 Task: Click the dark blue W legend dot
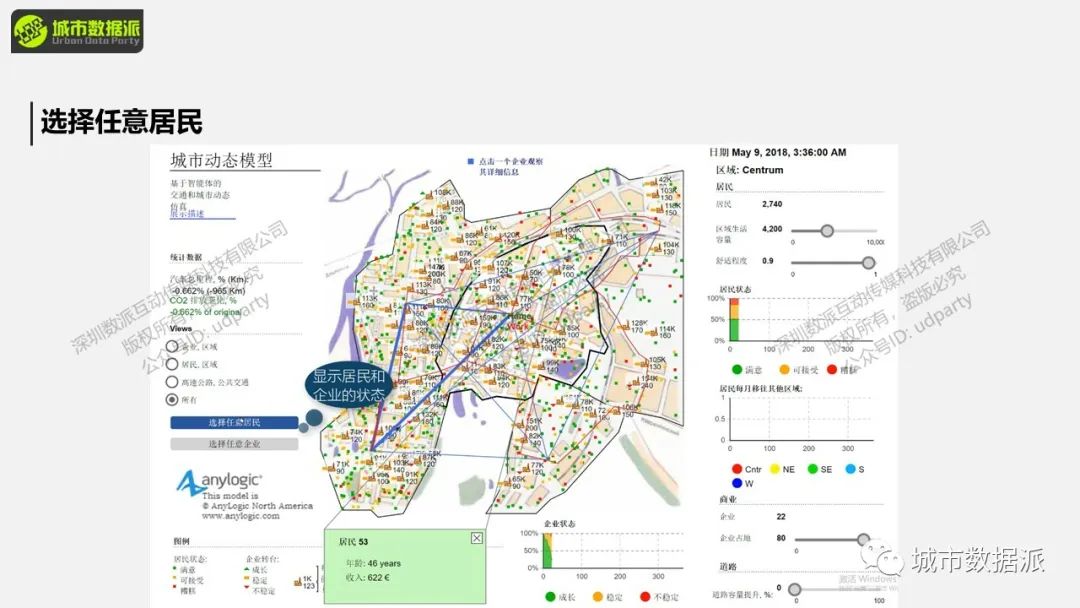point(737,483)
